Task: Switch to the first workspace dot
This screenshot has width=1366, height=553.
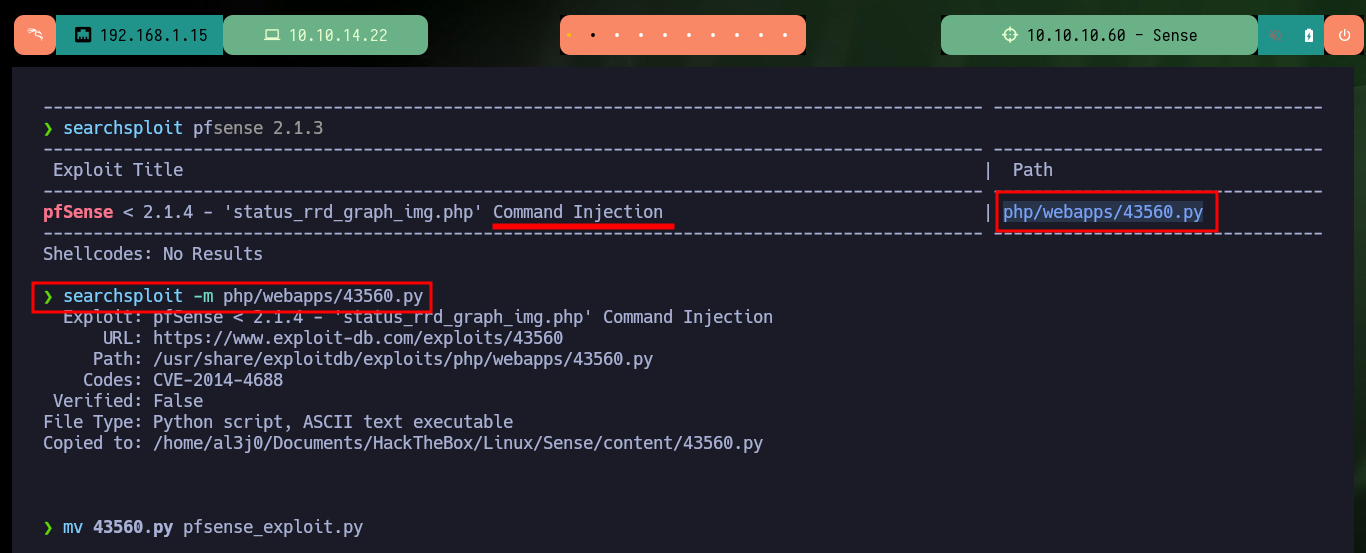Action: pos(569,35)
